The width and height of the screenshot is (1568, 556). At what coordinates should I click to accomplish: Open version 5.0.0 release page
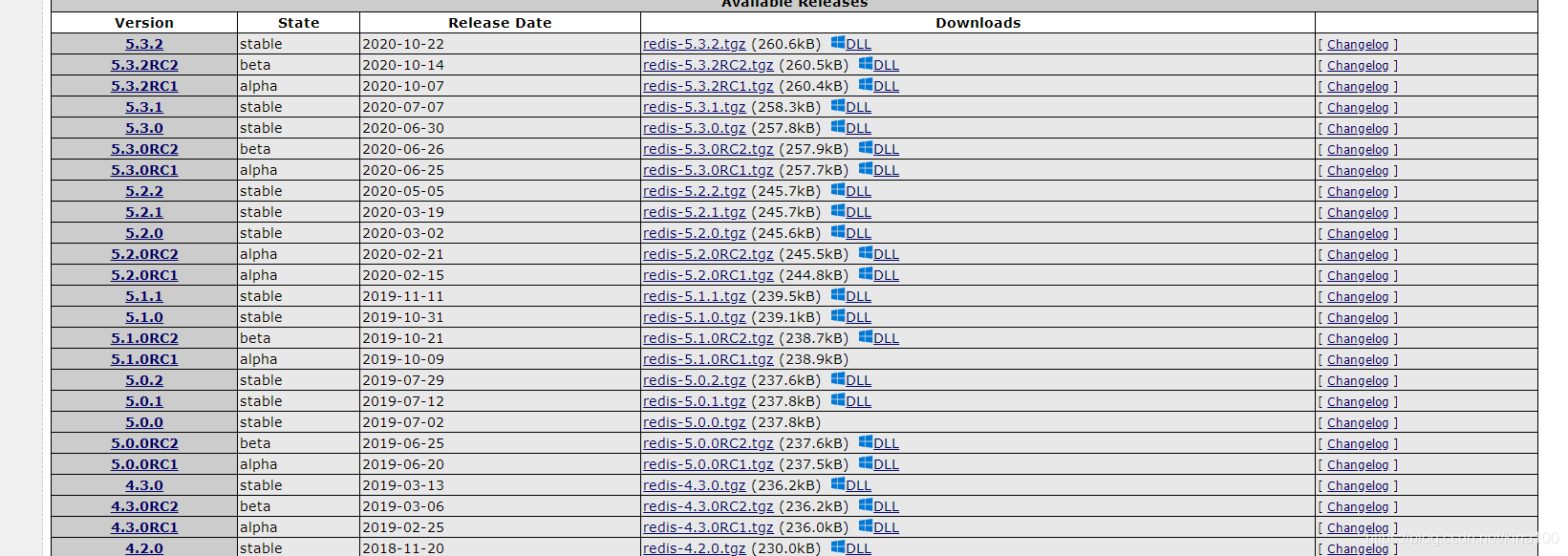[144, 422]
